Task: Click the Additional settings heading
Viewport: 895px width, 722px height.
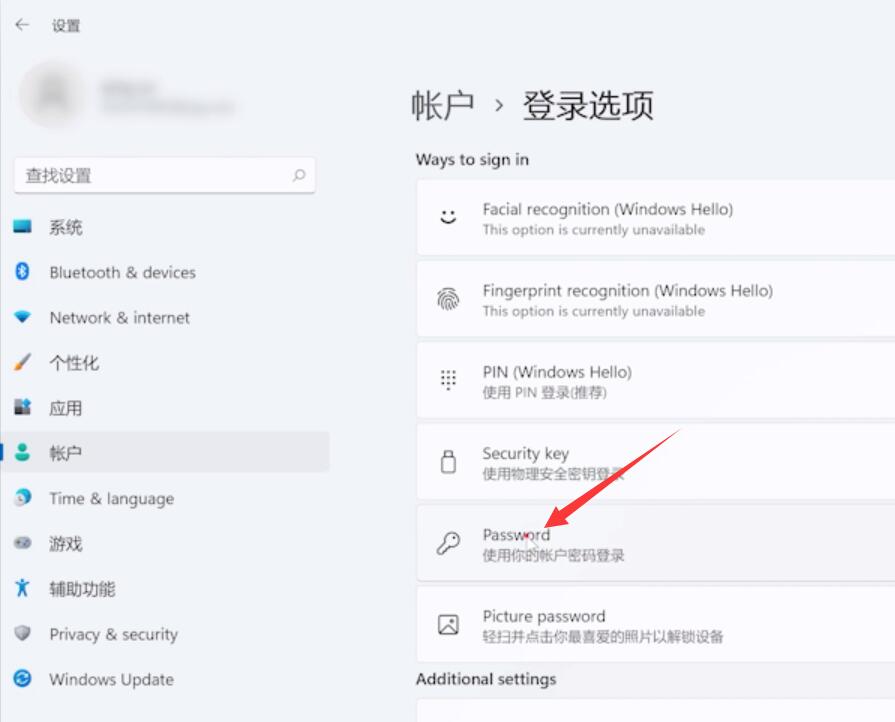Action: 486,679
